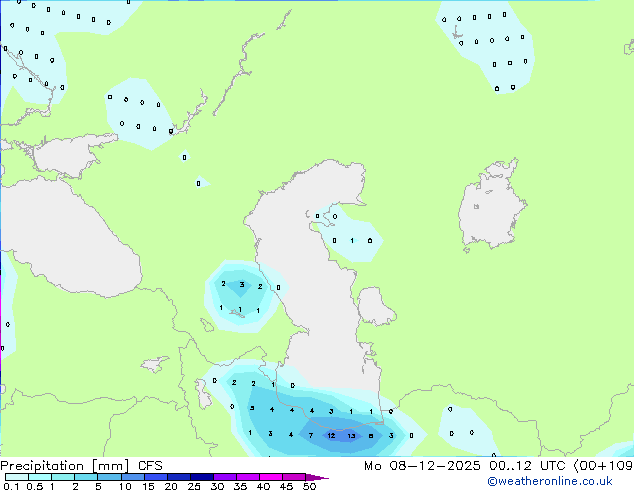Click legend scale label '45'

pyautogui.click(x=286, y=486)
